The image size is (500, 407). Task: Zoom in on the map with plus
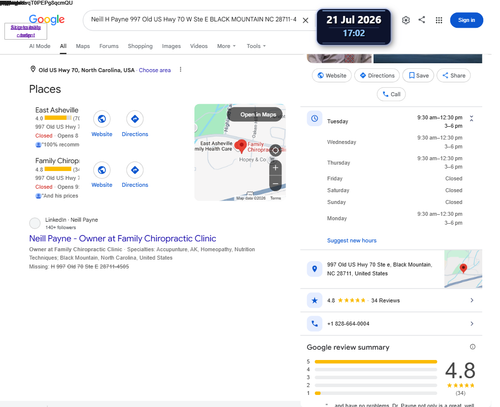tap(275, 168)
